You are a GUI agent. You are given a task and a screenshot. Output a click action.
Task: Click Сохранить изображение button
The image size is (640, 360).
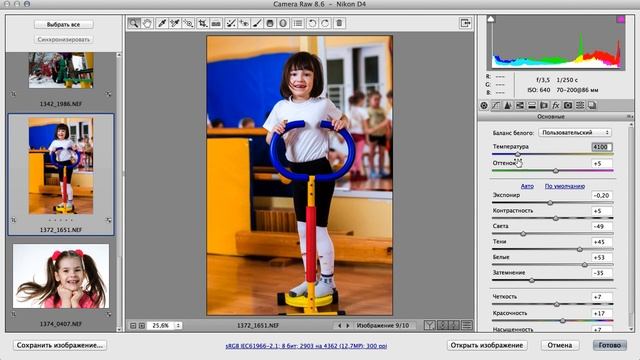(60, 345)
